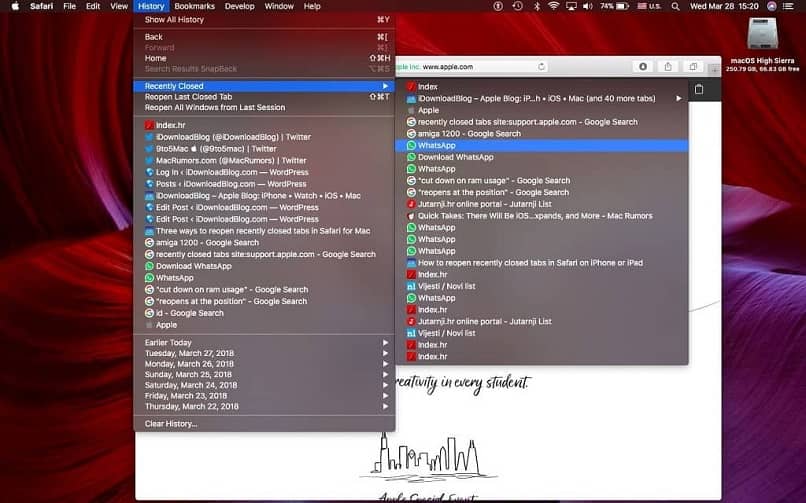Screen dimensions: 806x503
Task: Expand Thursday, March 22, 2018 history
Action: [x=264, y=406]
